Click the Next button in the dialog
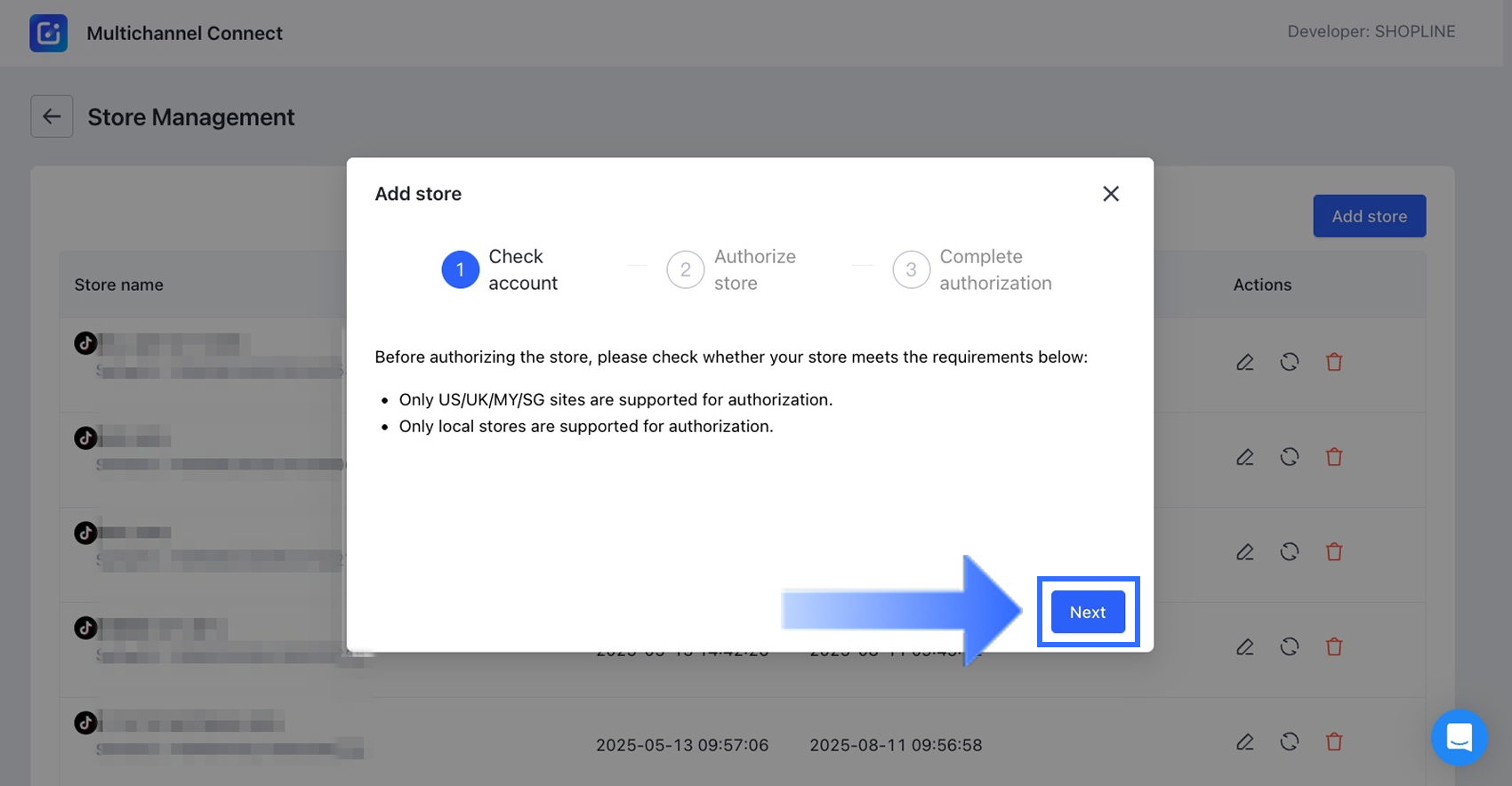Viewport: 1512px width, 786px height. pos(1088,612)
